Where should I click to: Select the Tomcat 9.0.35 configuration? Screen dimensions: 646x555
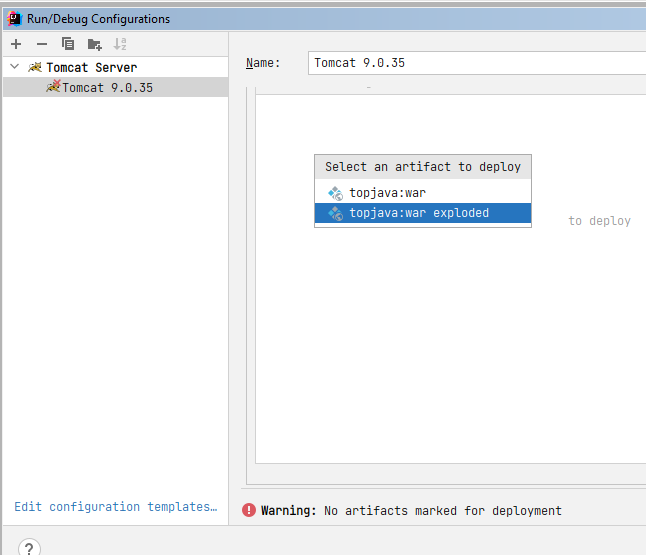click(x=115, y=87)
